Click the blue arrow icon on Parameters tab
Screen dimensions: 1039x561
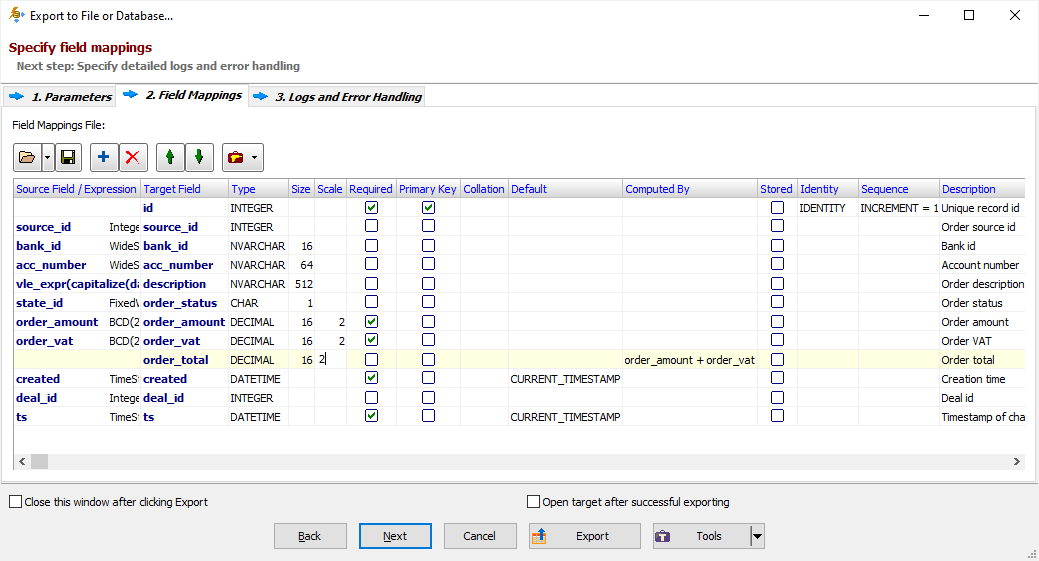tap(17, 97)
